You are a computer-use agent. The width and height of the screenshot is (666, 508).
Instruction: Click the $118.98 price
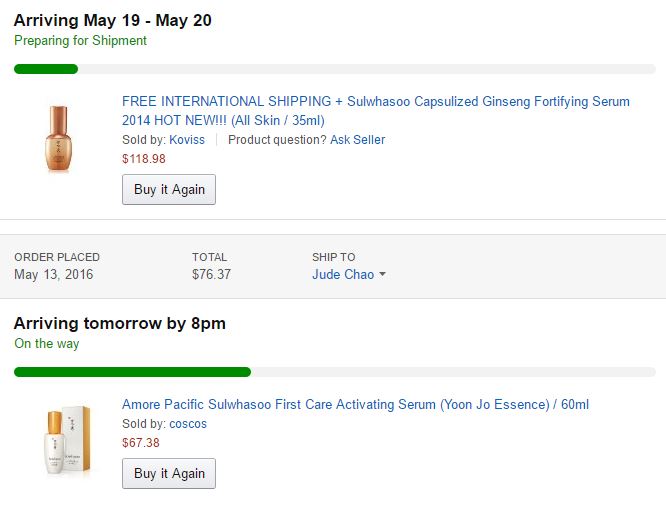144,159
